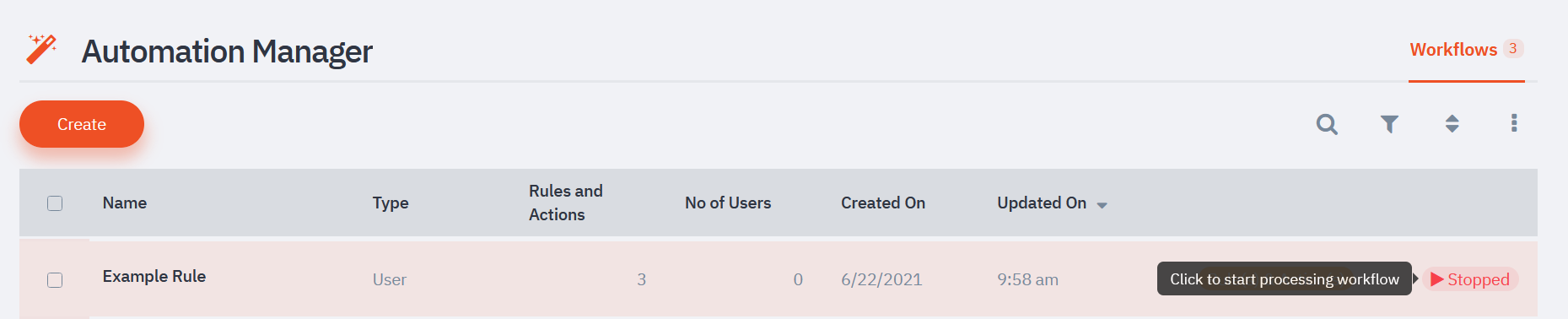Open the search magnifier icon
The image size is (1568, 319).
point(1327,124)
